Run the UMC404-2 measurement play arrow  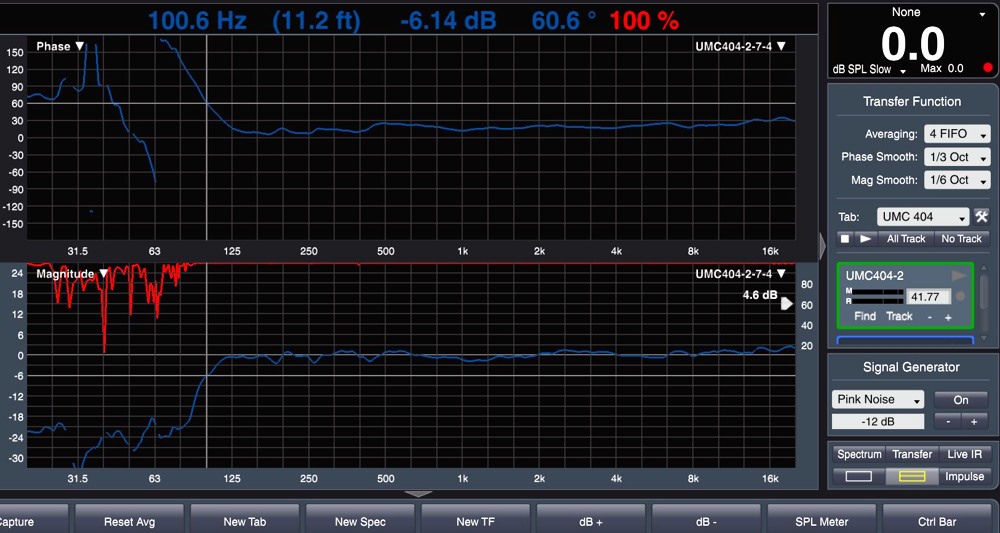click(x=959, y=275)
